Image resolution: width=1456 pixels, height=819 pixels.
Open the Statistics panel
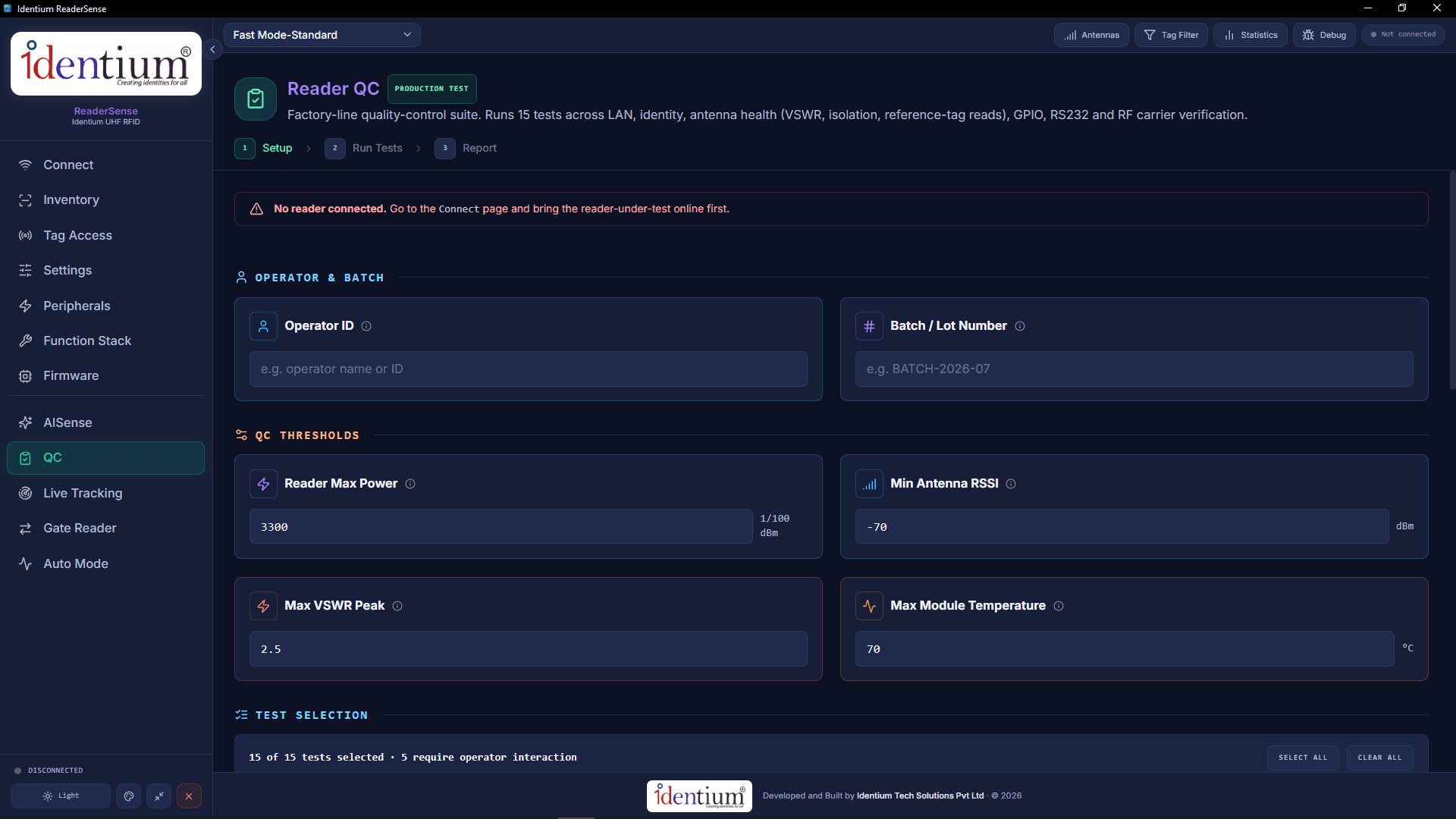pyautogui.click(x=1250, y=35)
